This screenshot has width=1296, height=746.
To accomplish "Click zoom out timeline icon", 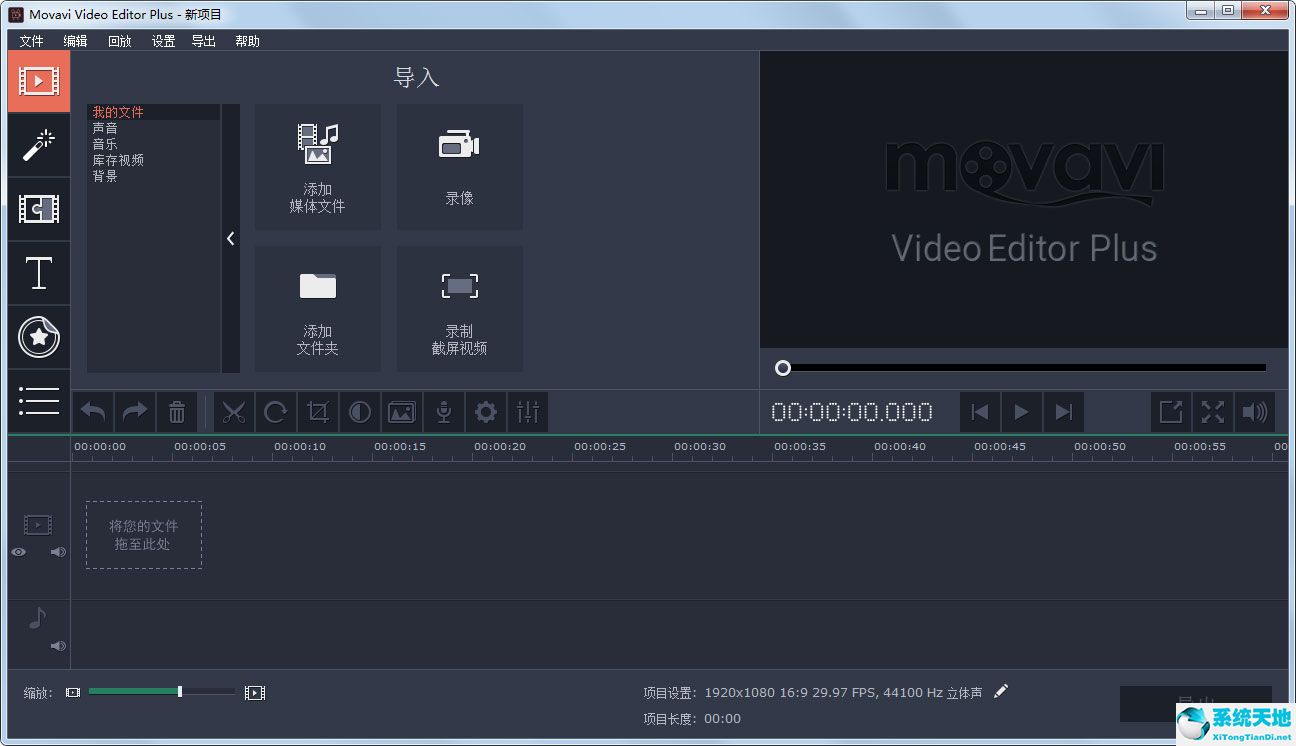I will [73, 692].
